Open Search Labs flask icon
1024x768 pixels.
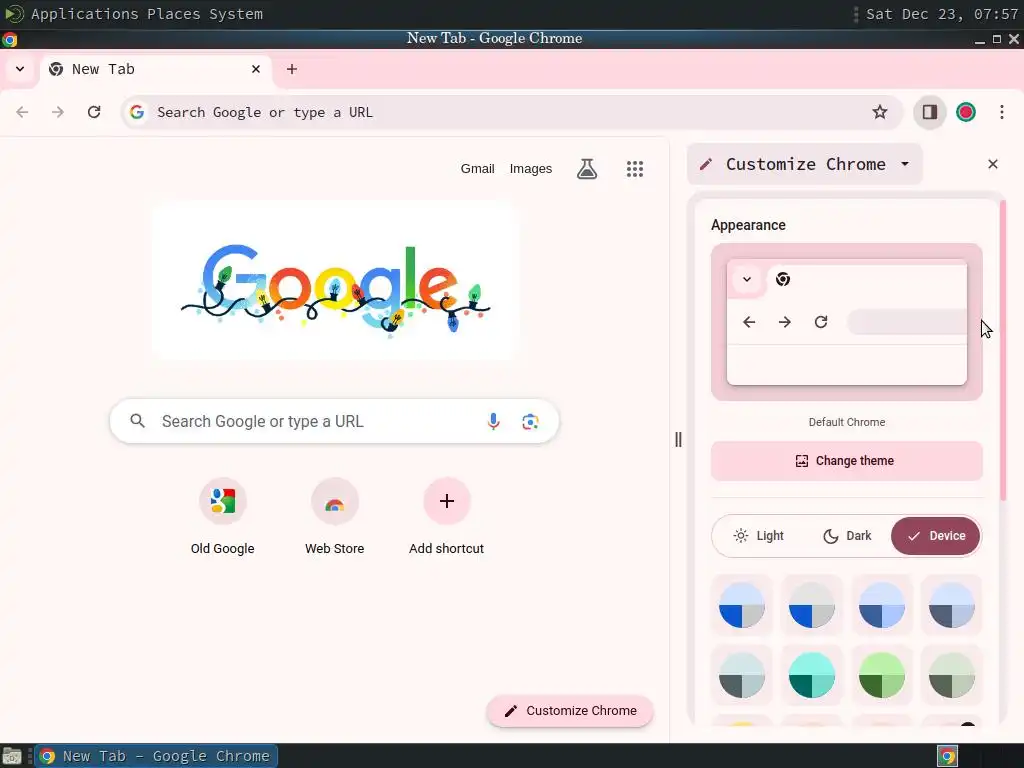pyautogui.click(x=587, y=169)
